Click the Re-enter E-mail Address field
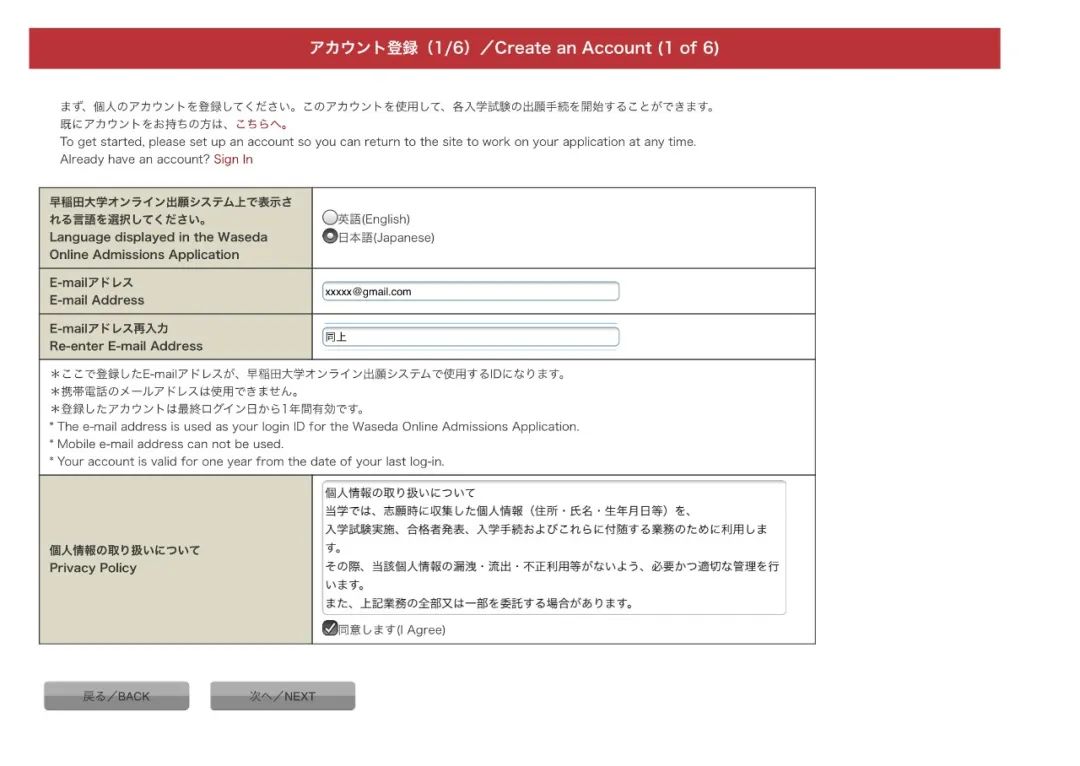The image size is (1080, 766). coord(470,337)
